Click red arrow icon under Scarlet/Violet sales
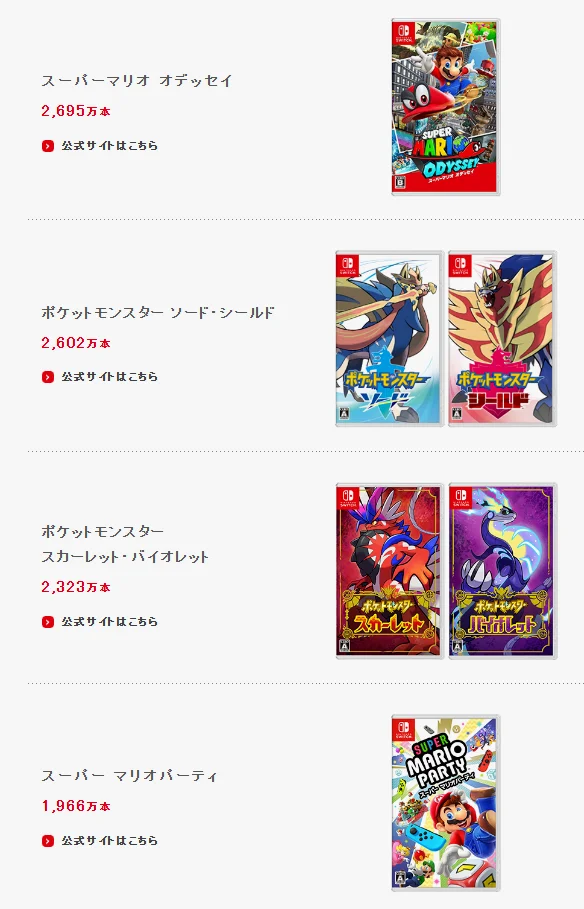Image resolution: width=584 pixels, height=909 pixels. pos(48,622)
